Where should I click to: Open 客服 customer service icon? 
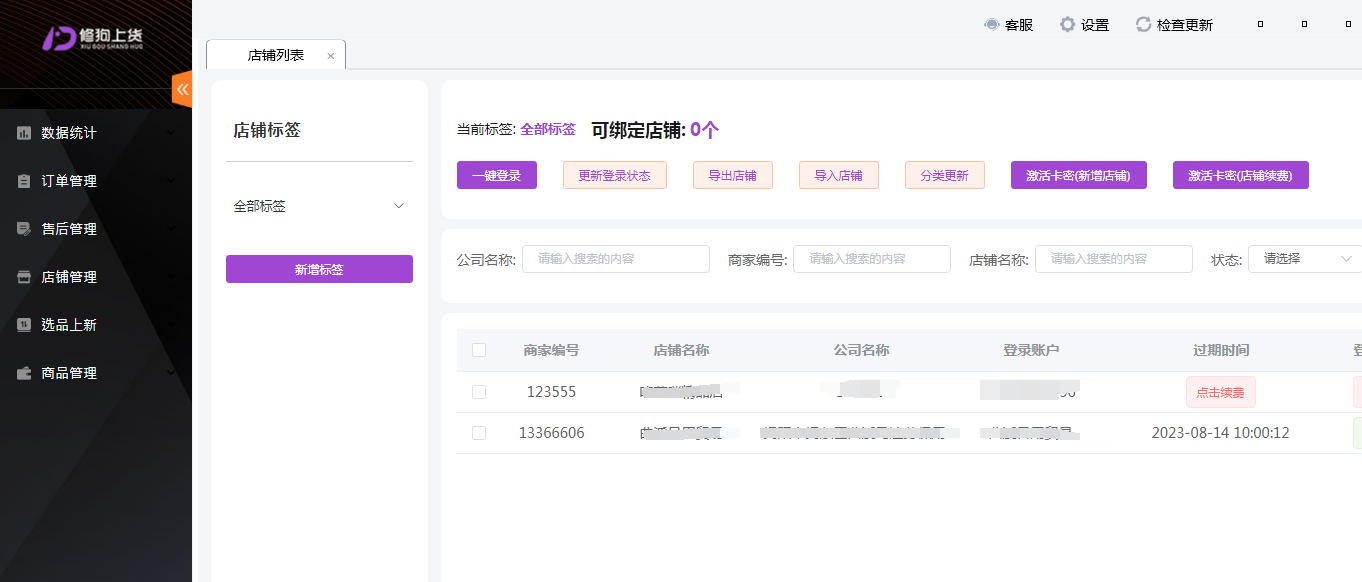point(992,25)
